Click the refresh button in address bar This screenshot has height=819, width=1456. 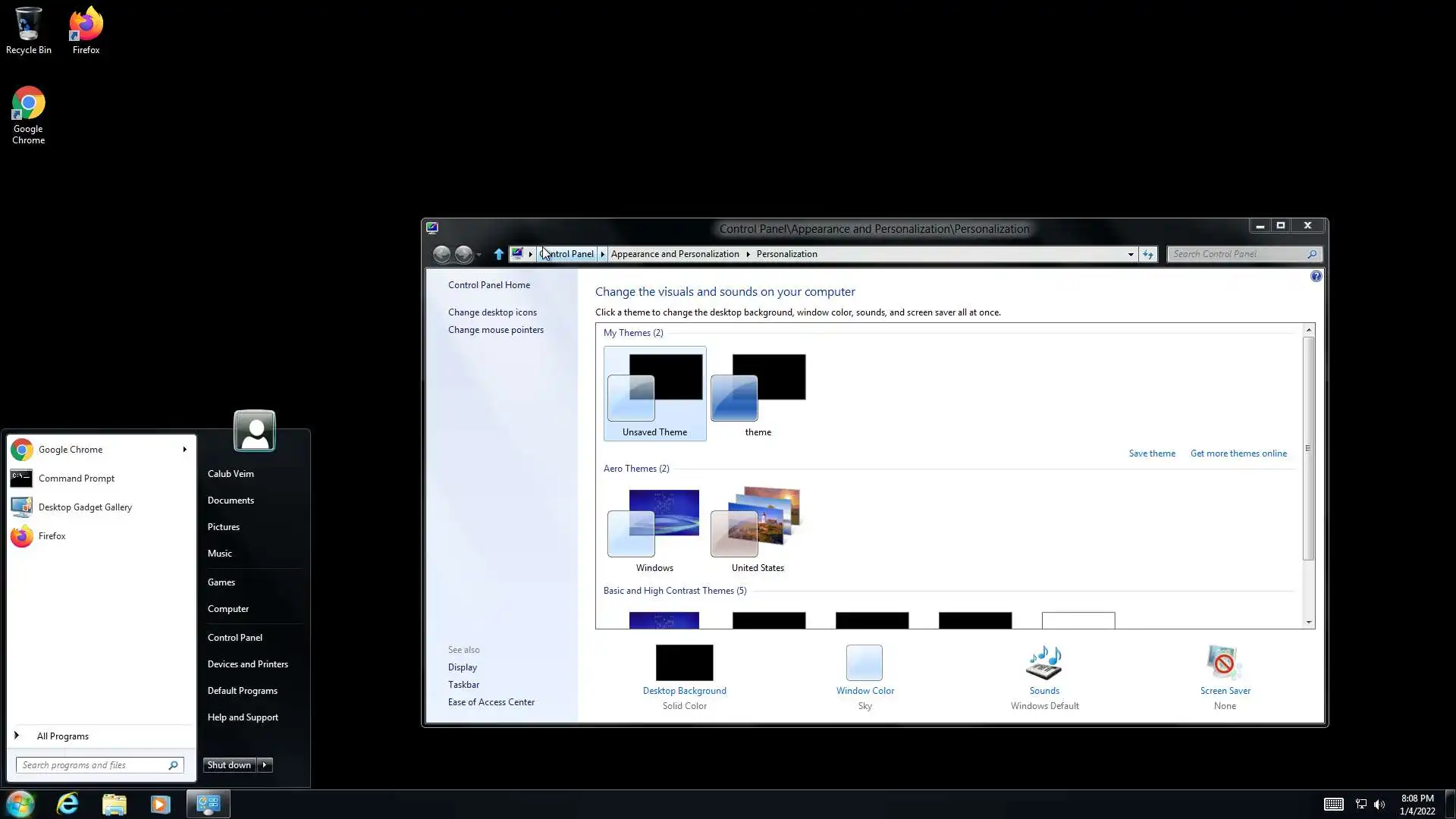(x=1148, y=255)
